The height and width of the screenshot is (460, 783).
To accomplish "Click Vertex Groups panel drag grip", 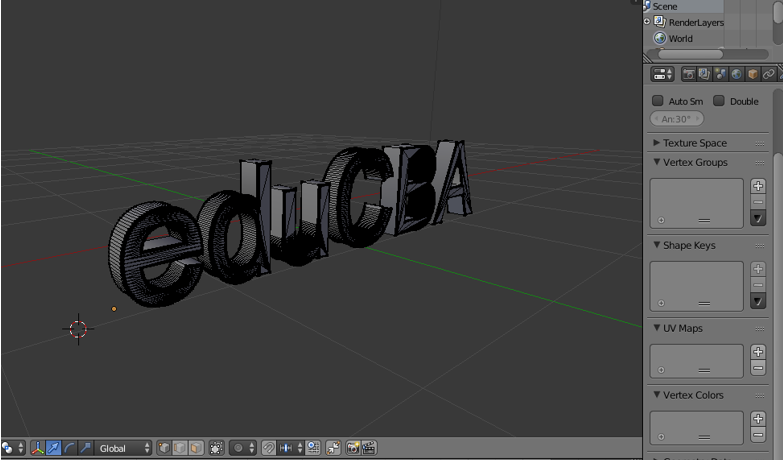I will [760, 163].
